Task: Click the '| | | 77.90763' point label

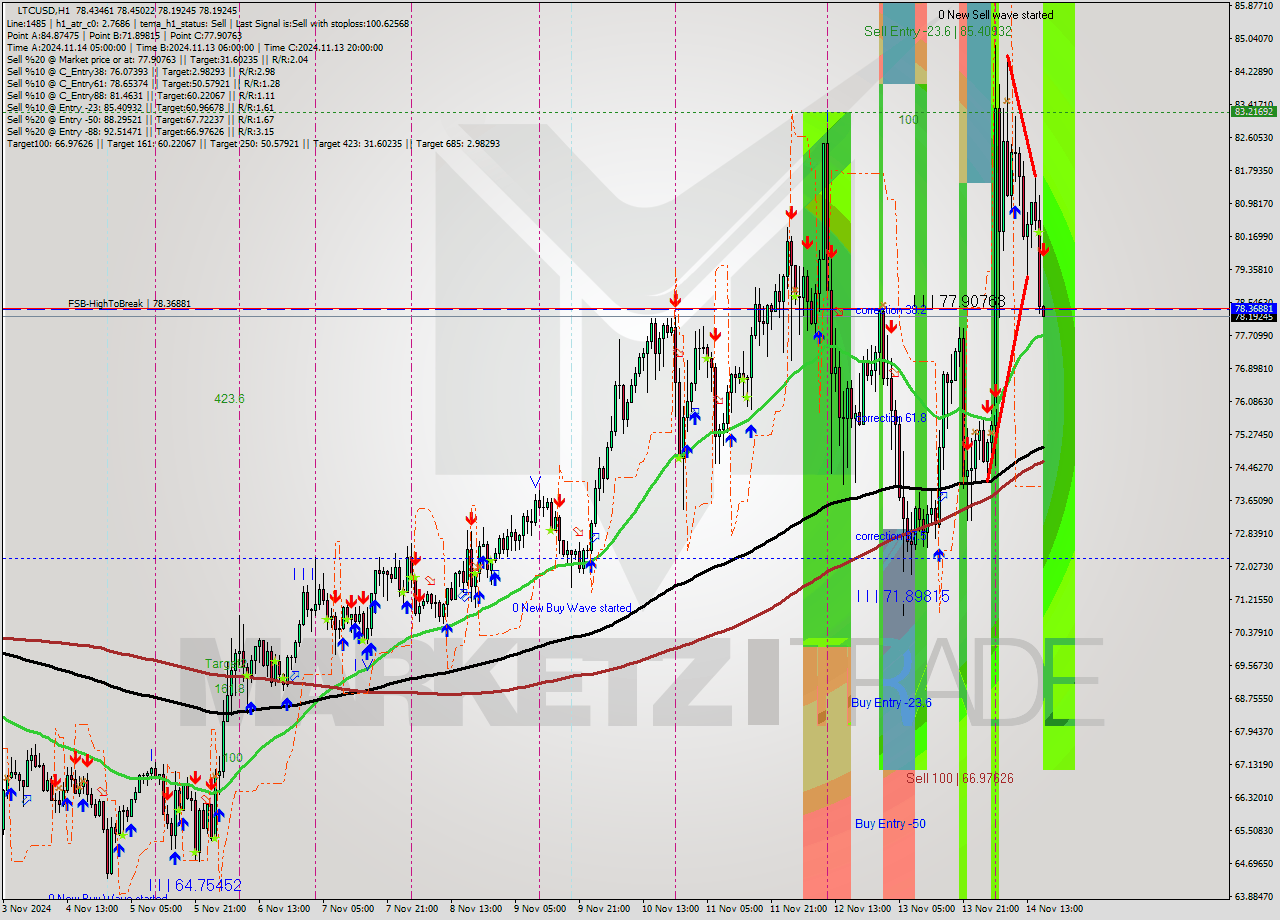Action: point(958,300)
